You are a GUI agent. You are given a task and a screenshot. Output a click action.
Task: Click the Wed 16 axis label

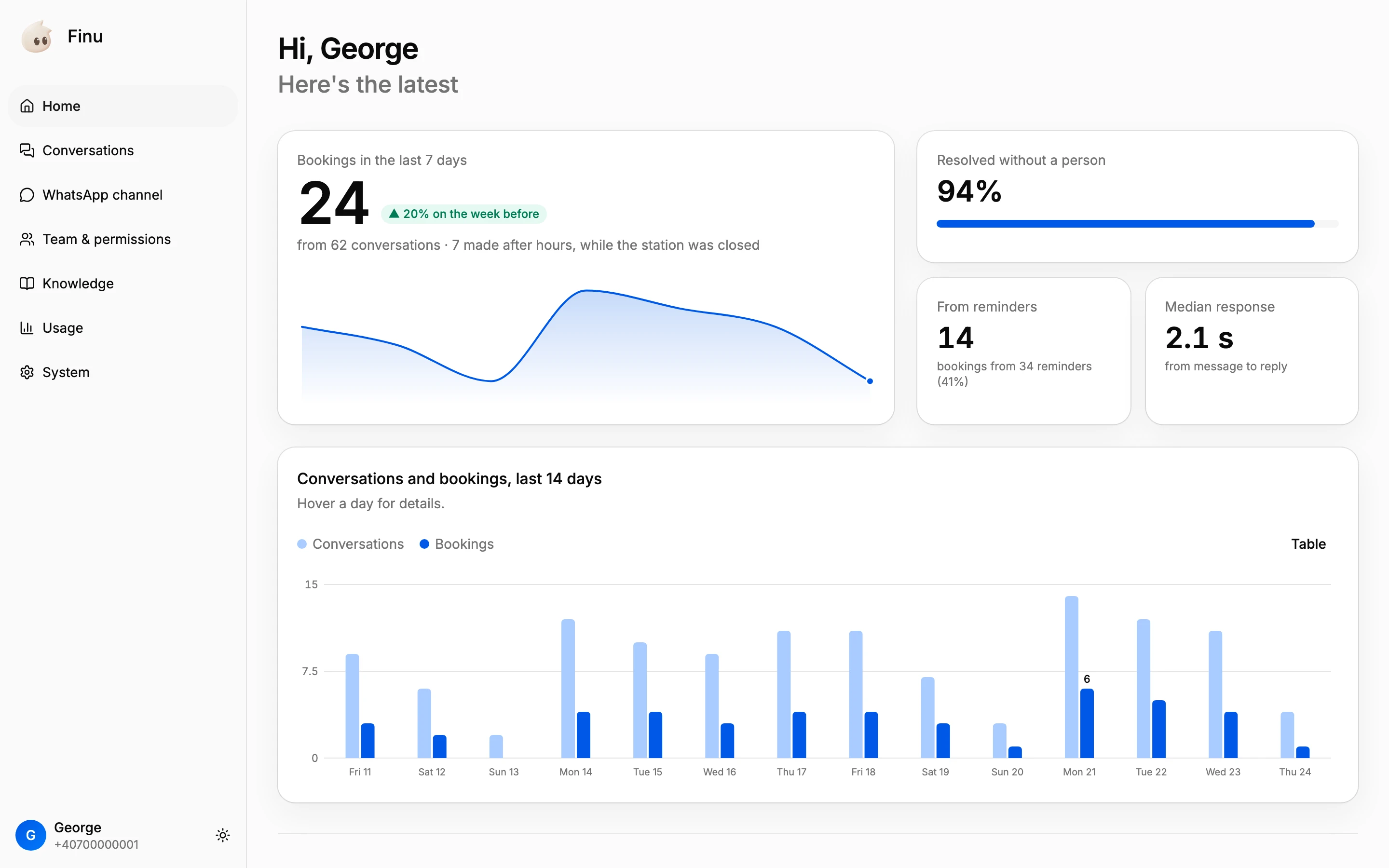click(719, 772)
